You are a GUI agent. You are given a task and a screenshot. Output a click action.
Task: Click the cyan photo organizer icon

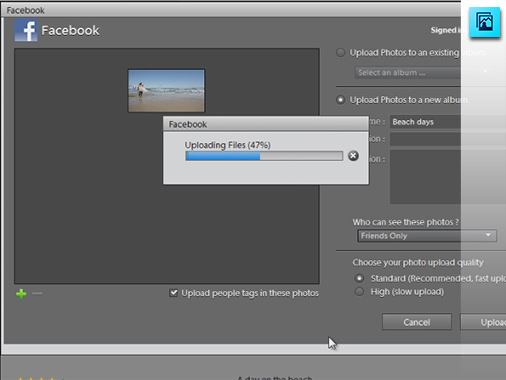484,22
